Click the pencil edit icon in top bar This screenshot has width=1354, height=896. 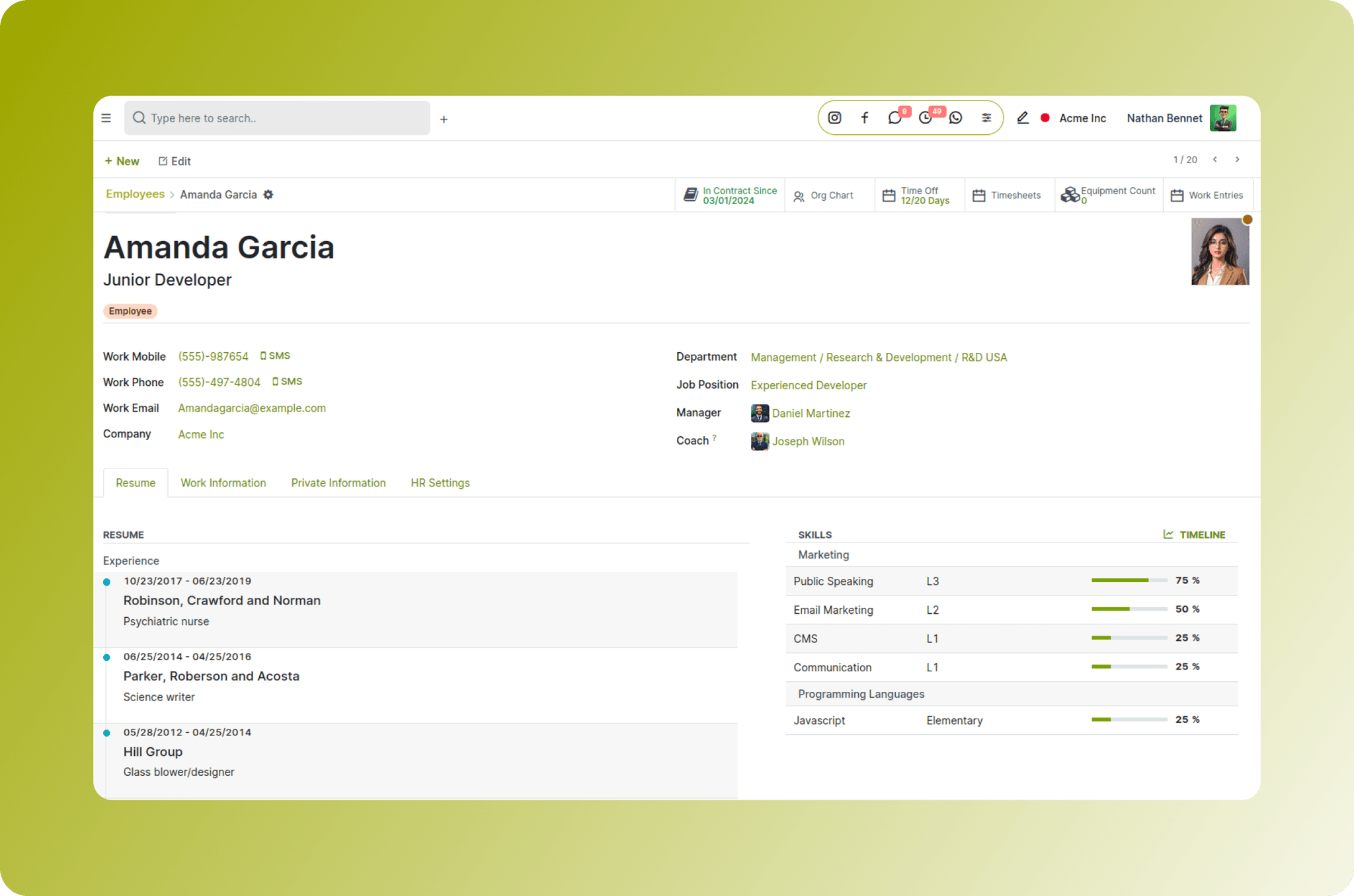click(x=1022, y=118)
